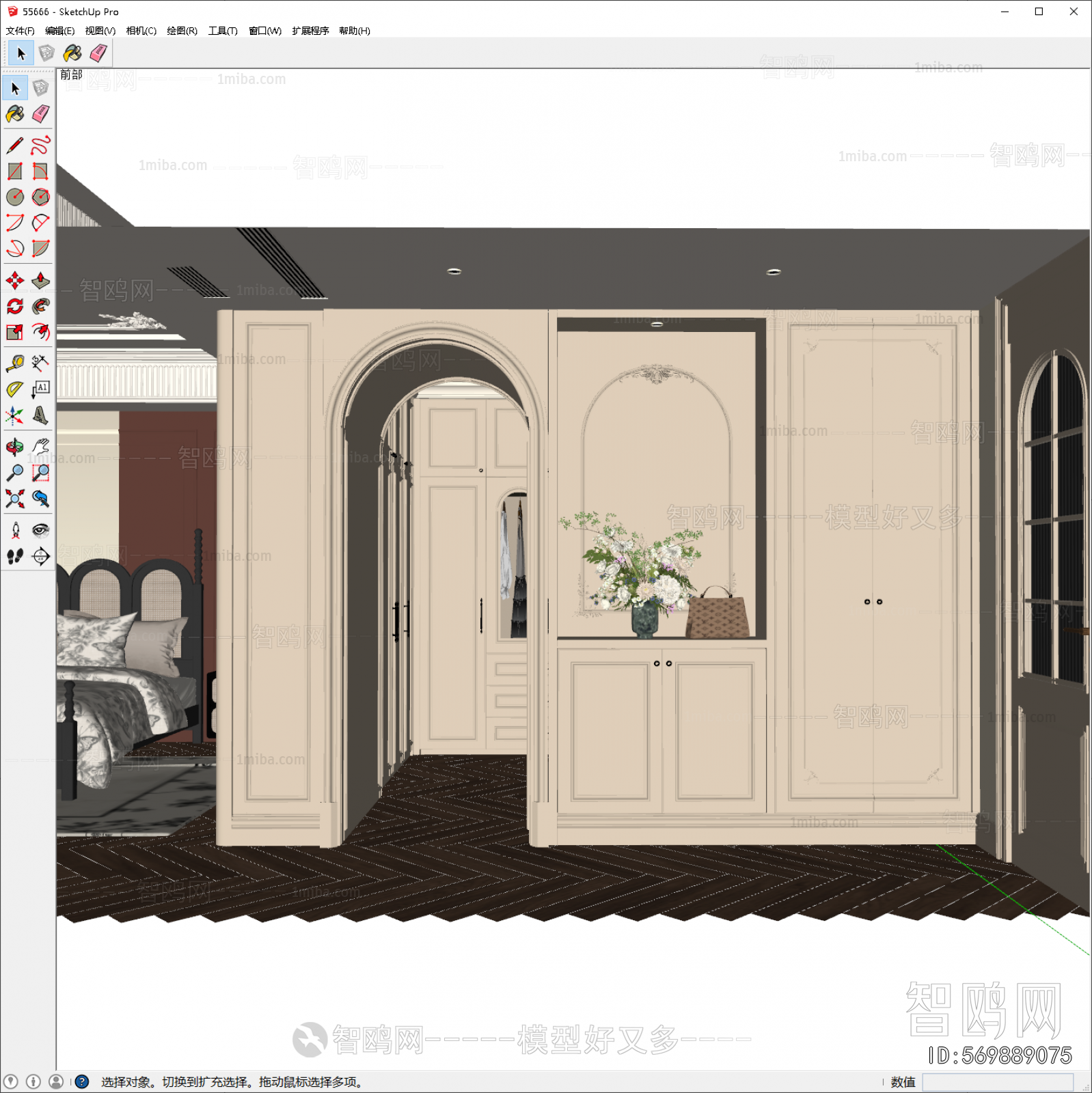The height and width of the screenshot is (1093, 1092).
Task: Select the Arc tool
Action: 15,223
